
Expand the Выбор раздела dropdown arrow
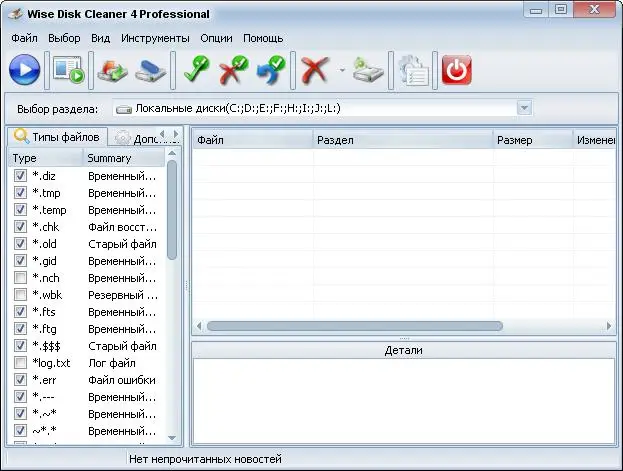[524, 108]
